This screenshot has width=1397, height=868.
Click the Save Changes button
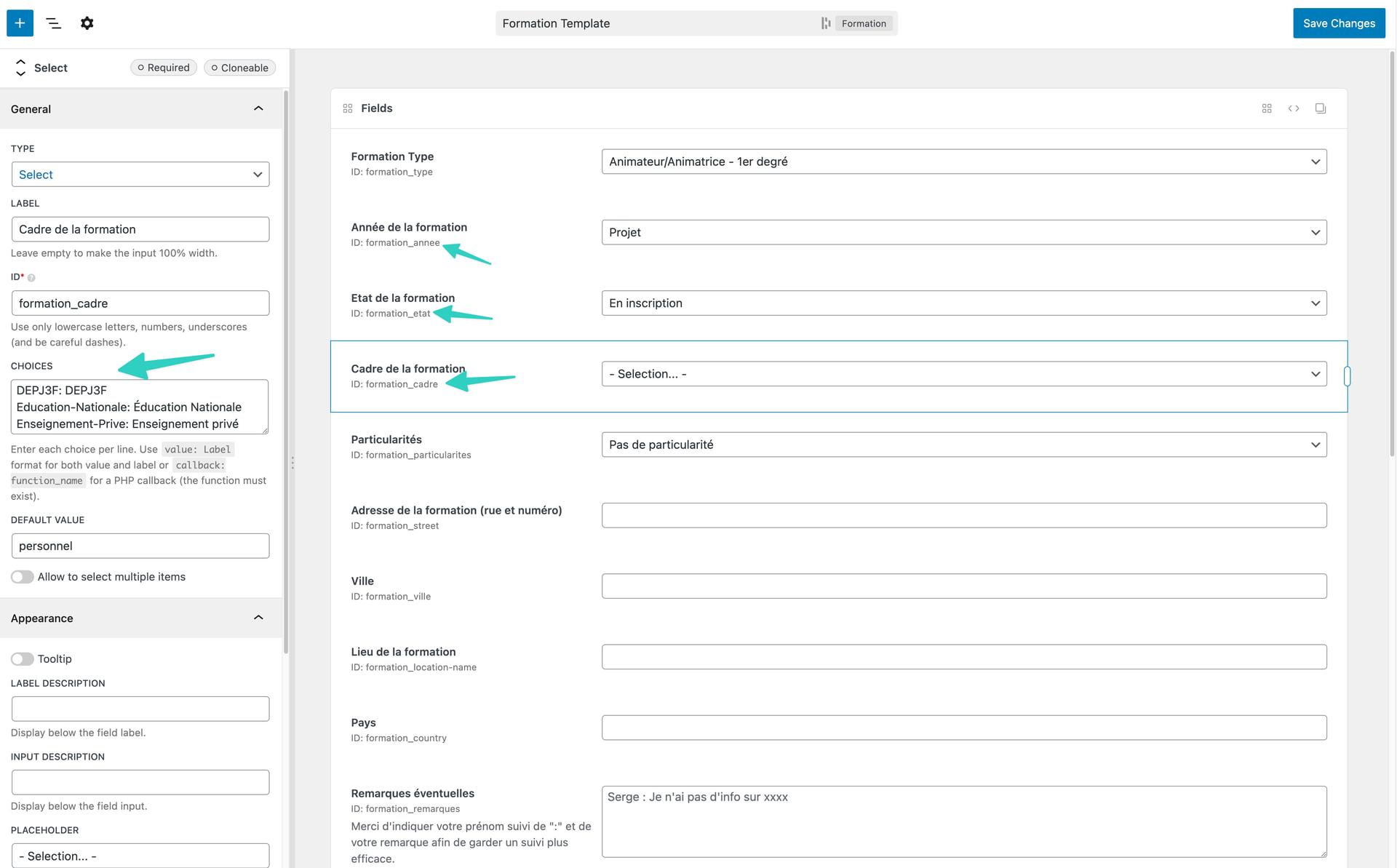tap(1338, 23)
